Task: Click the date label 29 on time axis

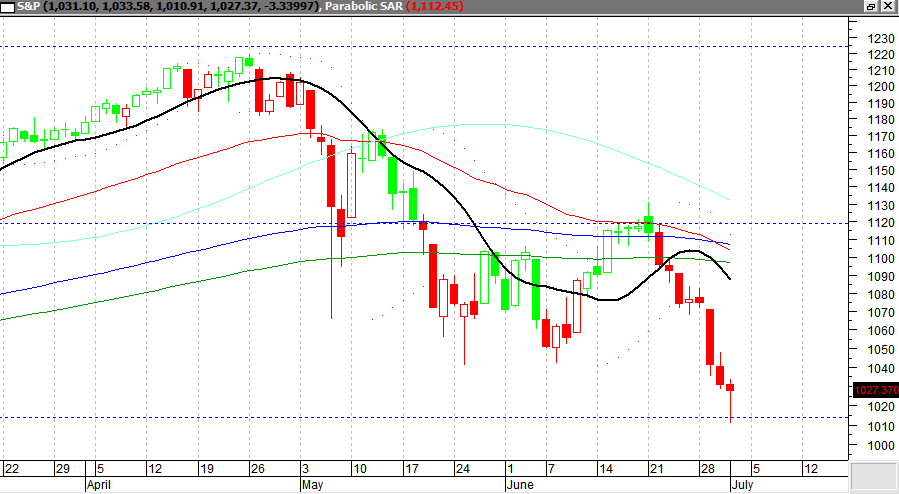Action: click(62, 469)
